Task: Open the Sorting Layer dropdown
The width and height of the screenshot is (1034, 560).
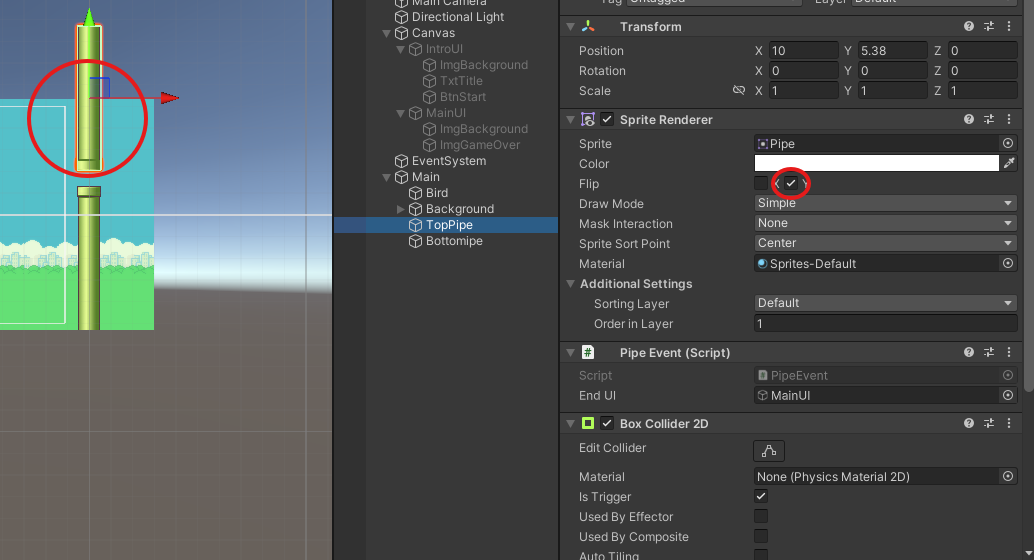Action: pos(885,303)
